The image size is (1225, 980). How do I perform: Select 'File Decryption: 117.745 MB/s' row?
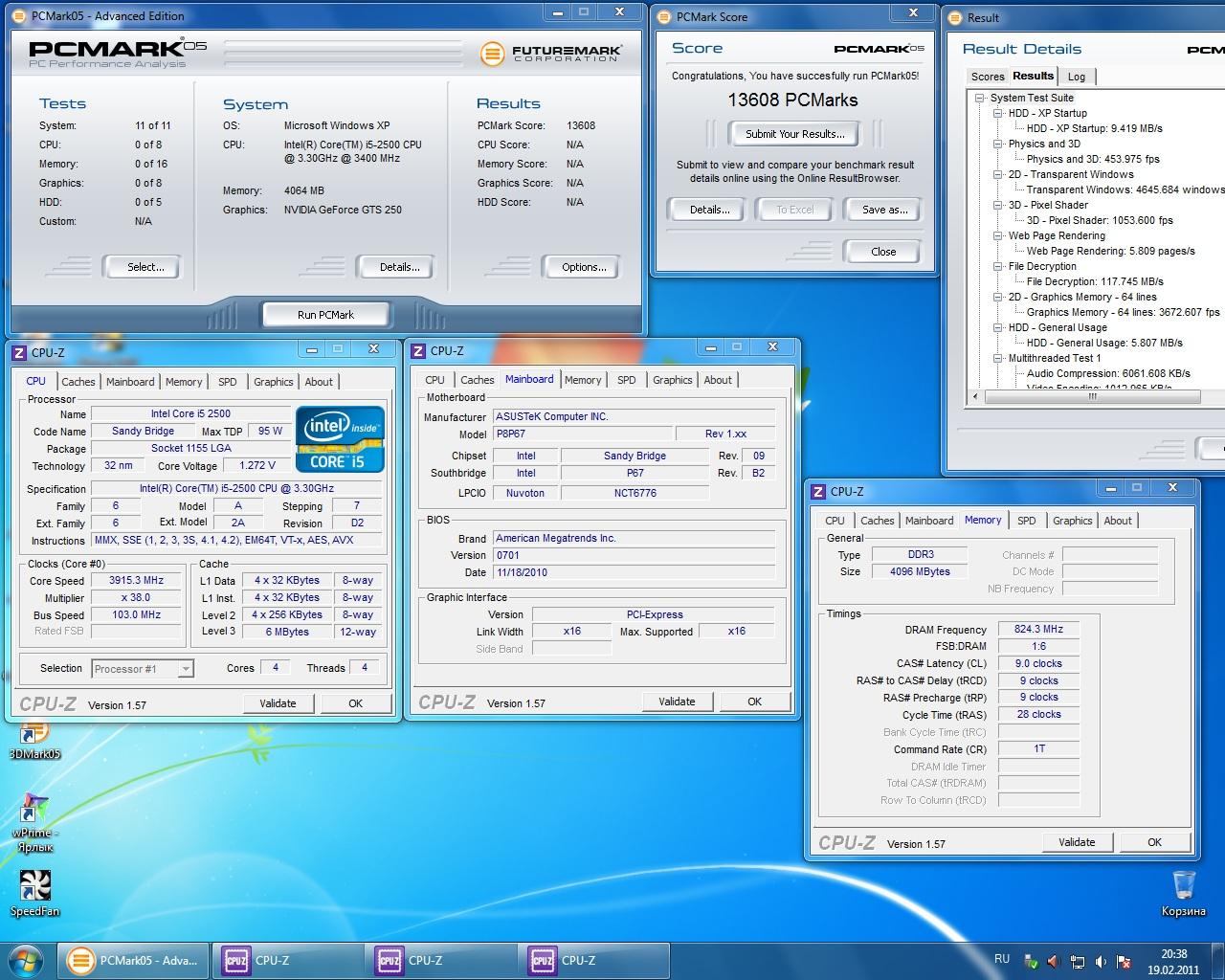coord(1094,281)
